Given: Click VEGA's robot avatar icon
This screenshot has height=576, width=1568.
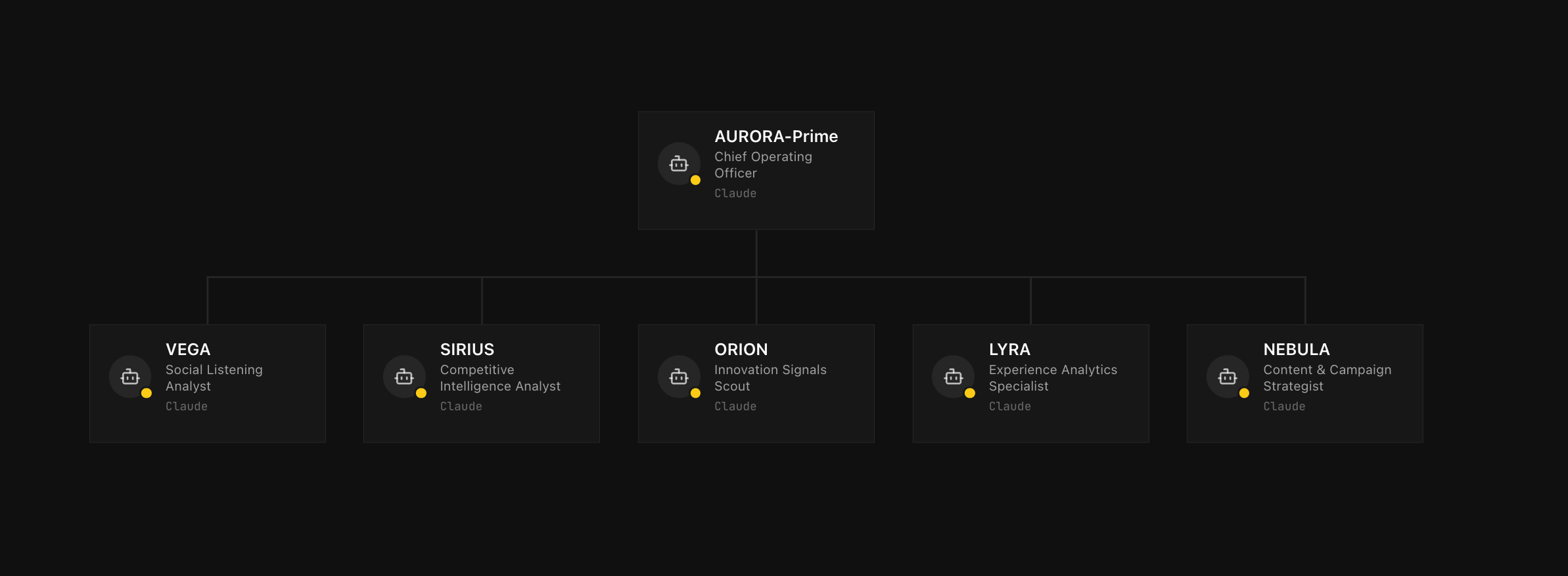Looking at the screenshot, I should (130, 377).
